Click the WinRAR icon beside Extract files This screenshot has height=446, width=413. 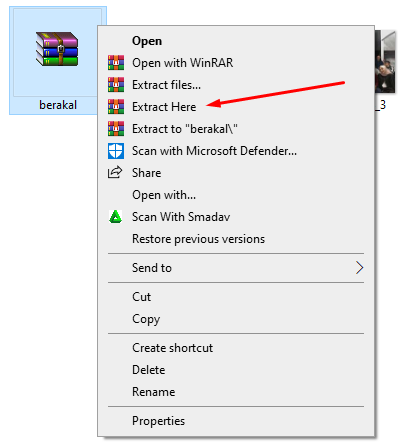(x=116, y=85)
